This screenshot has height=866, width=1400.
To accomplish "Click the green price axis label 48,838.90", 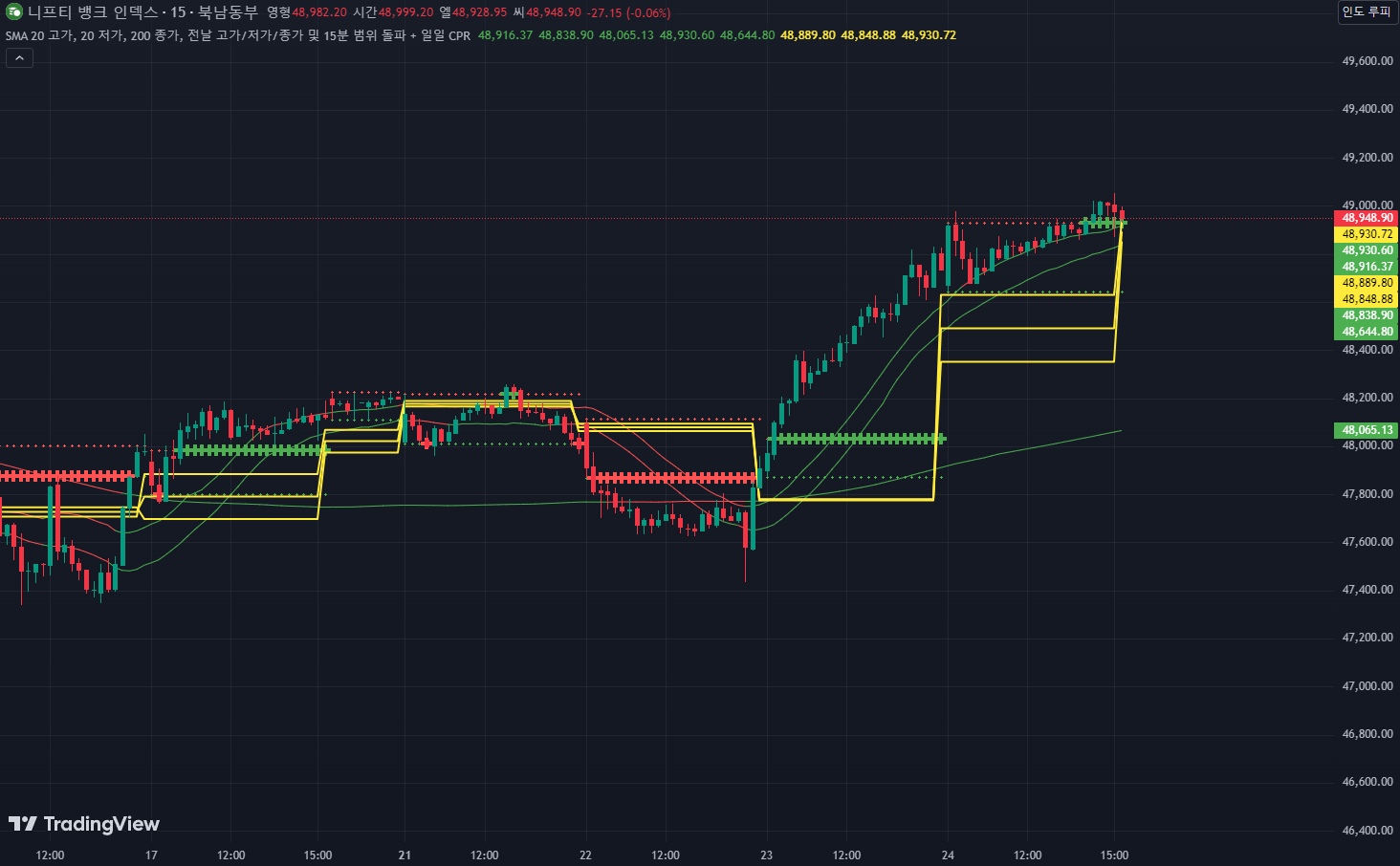I will [1367, 315].
